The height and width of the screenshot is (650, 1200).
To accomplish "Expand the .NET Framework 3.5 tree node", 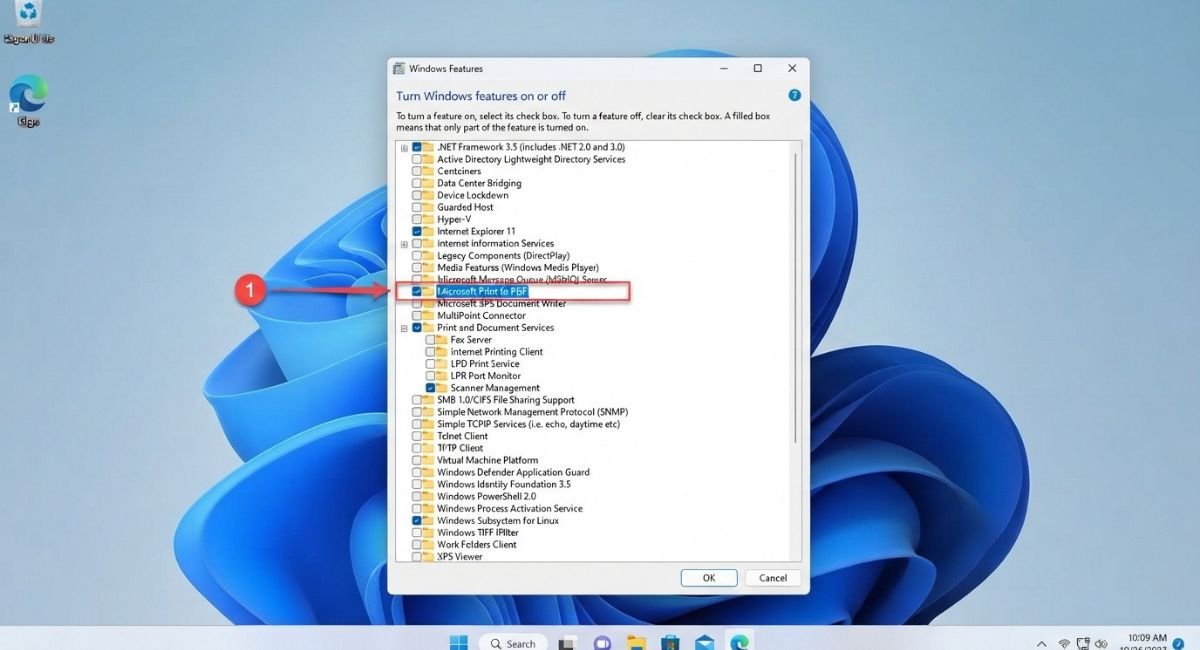I will point(404,147).
